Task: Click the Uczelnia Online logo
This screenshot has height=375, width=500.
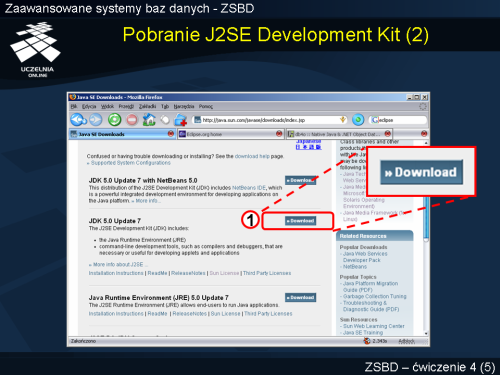Action: pyautogui.click(x=36, y=49)
